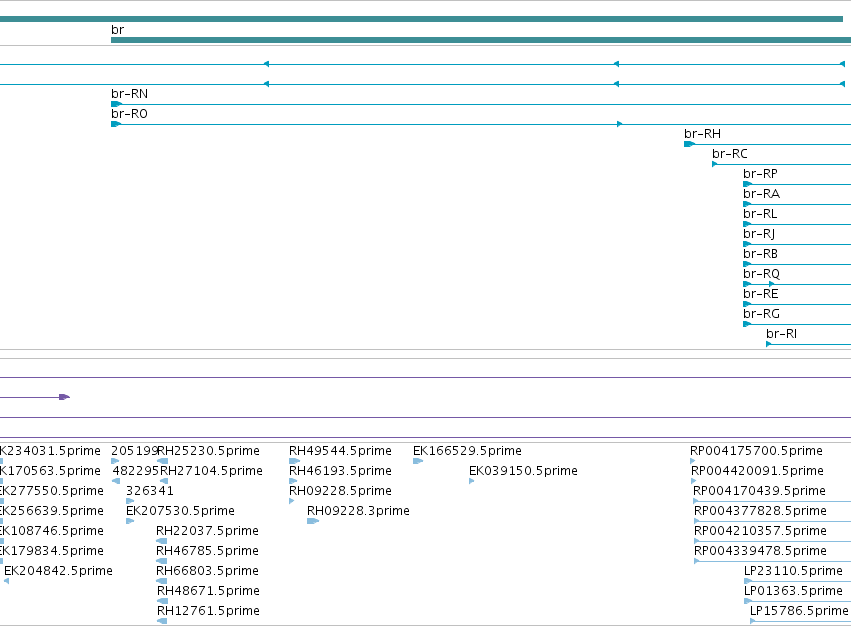The height and width of the screenshot is (626, 851).
Task: Click EST RH09228.3prime
Action: (x=358, y=511)
